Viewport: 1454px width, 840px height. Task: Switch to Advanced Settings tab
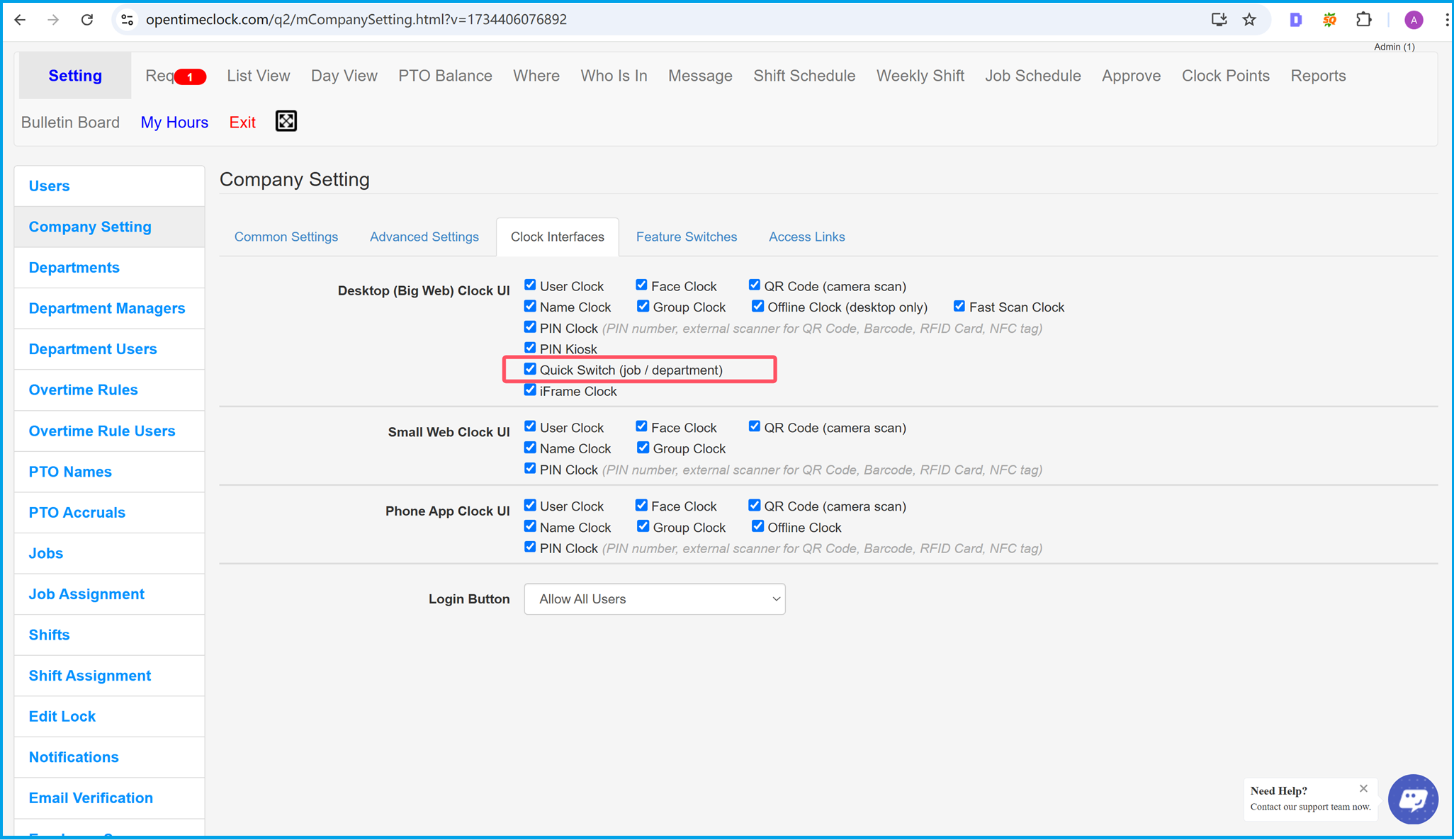click(x=425, y=237)
